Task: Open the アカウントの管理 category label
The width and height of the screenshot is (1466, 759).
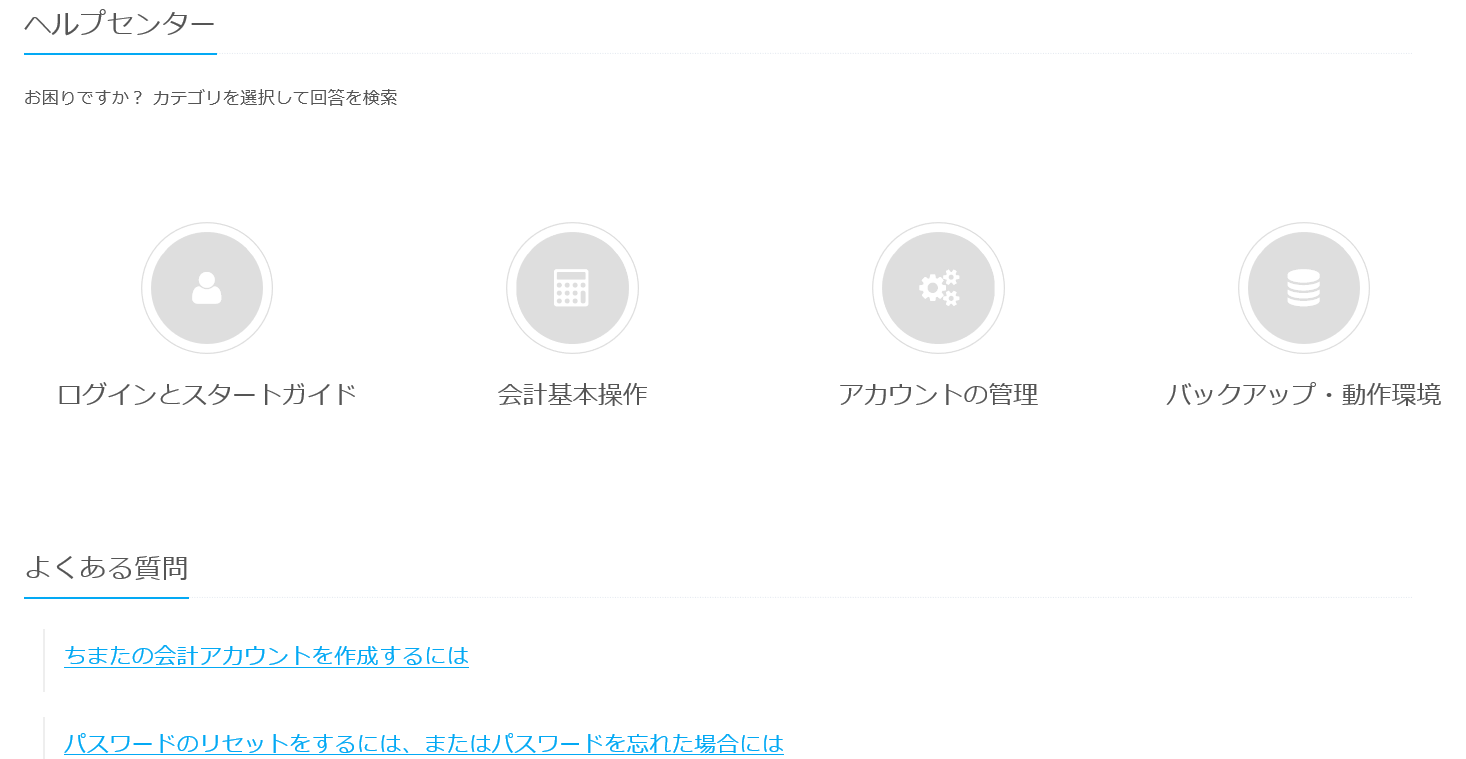Action: pyautogui.click(x=938, y=394)
